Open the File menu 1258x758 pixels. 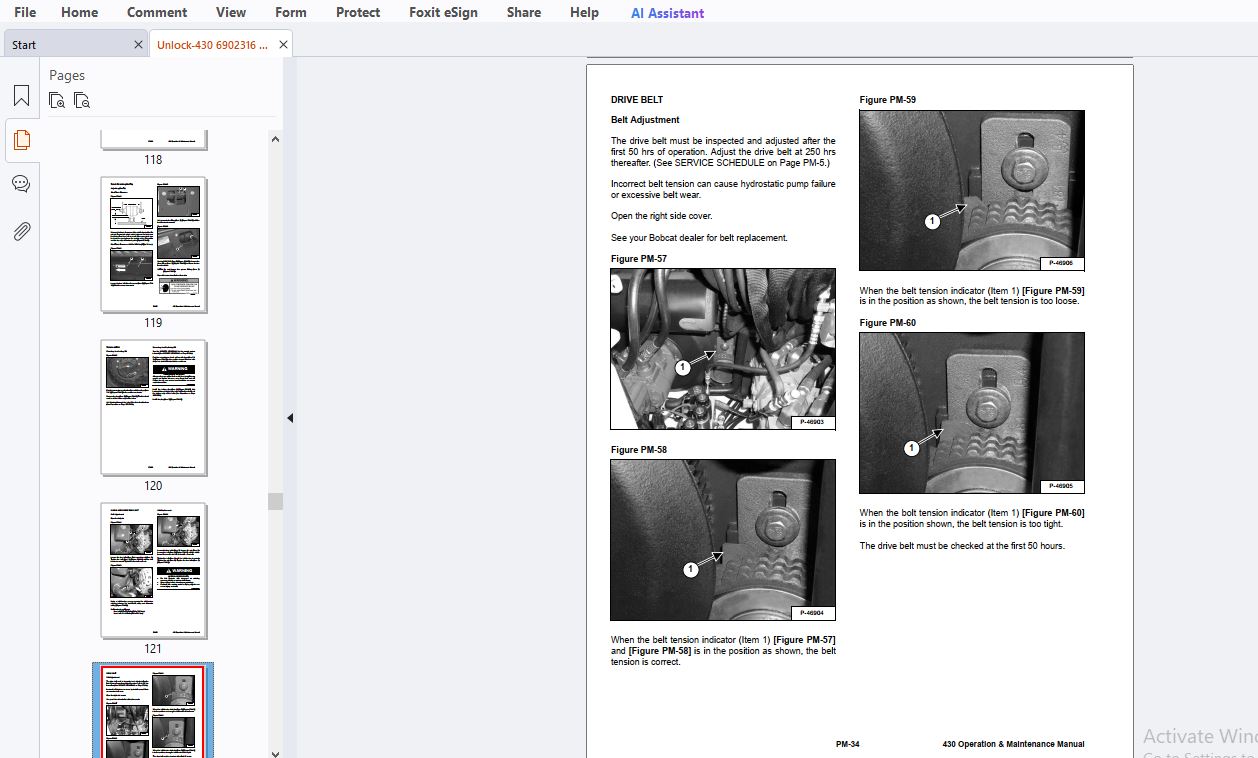25,12
